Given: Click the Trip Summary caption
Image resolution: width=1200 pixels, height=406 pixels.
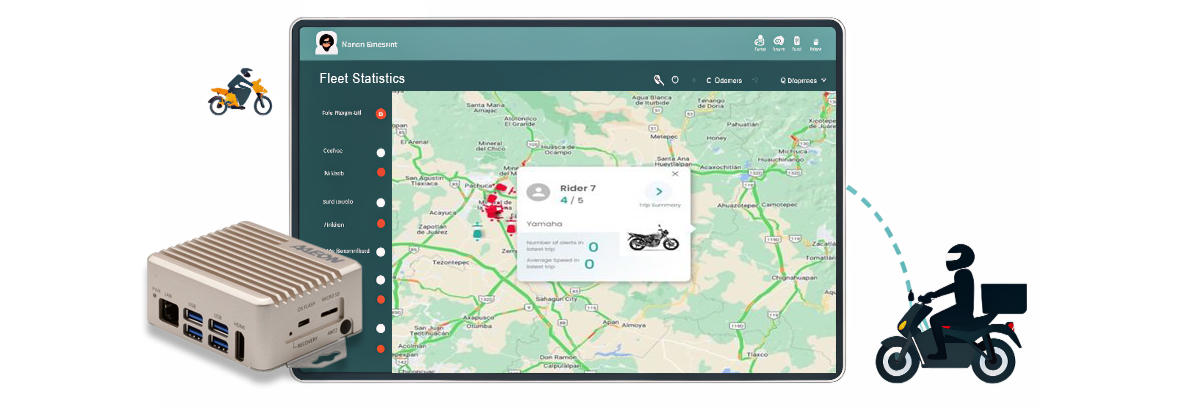Looking at the screenshot, I should 659,205.
